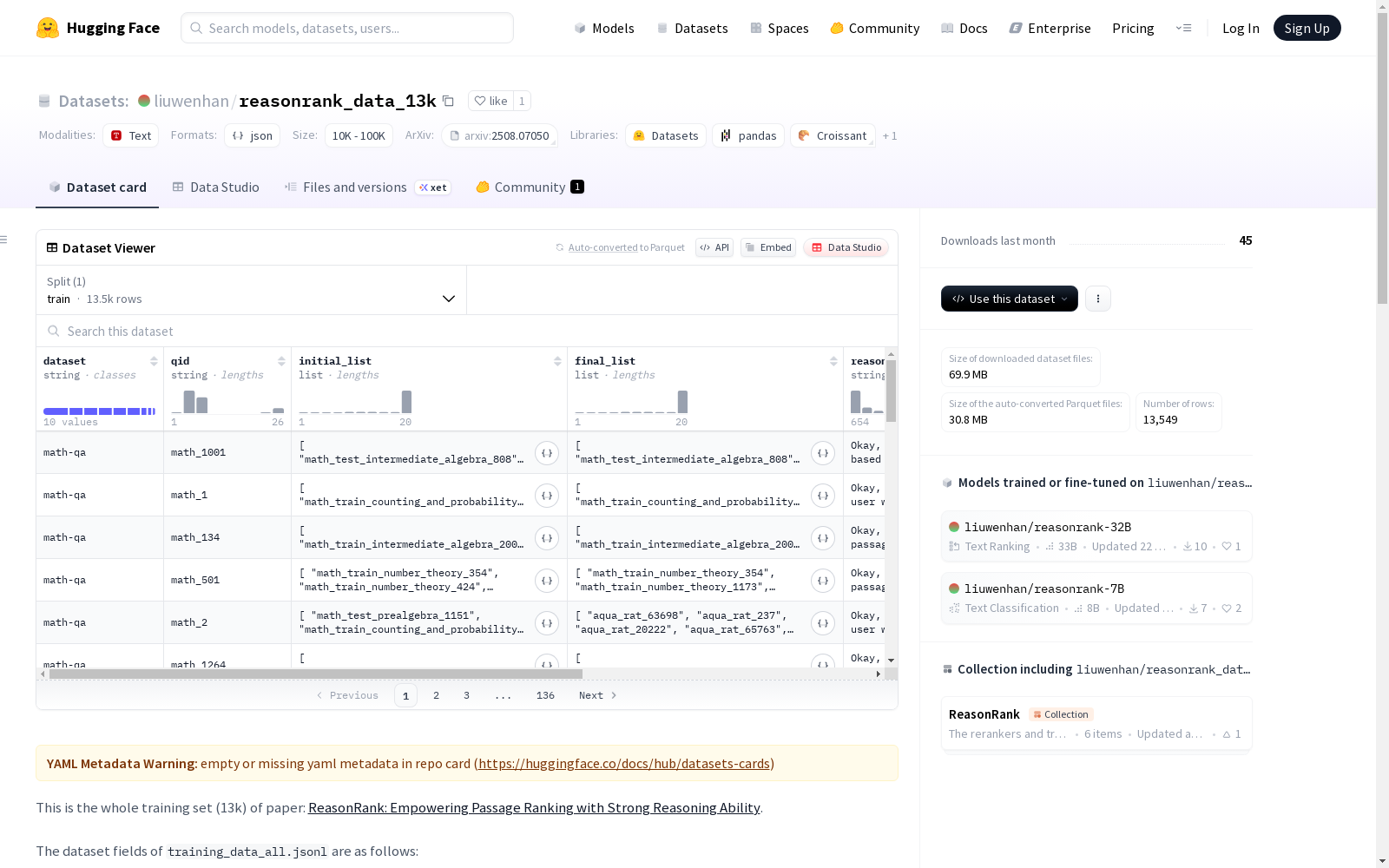Expand the math_2 initial_list cell viewer icon
This screenshot has height=868, width=1389.
tap(547, 622)
